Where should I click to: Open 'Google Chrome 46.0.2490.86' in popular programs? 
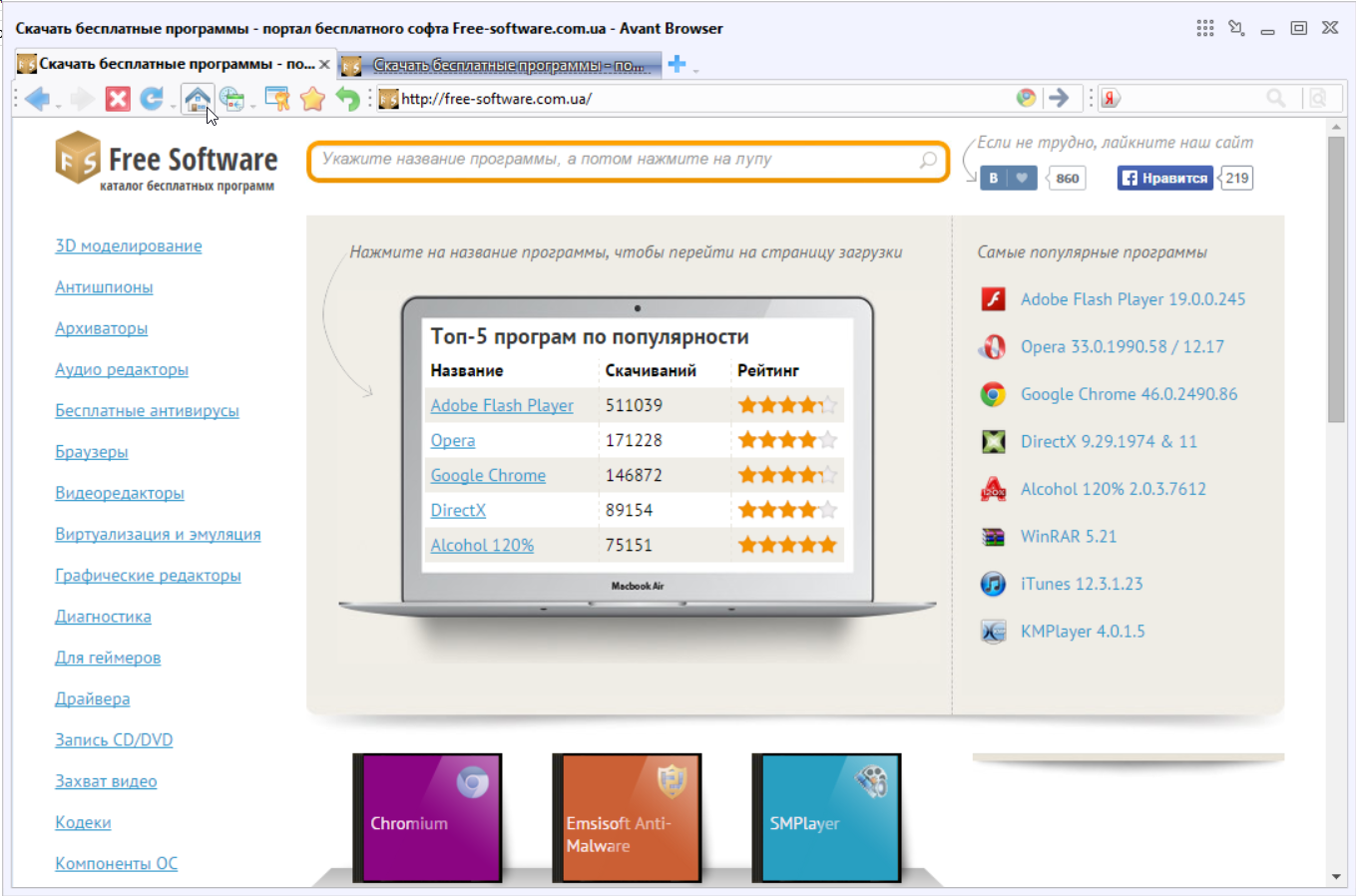[x=1129, y=394]
